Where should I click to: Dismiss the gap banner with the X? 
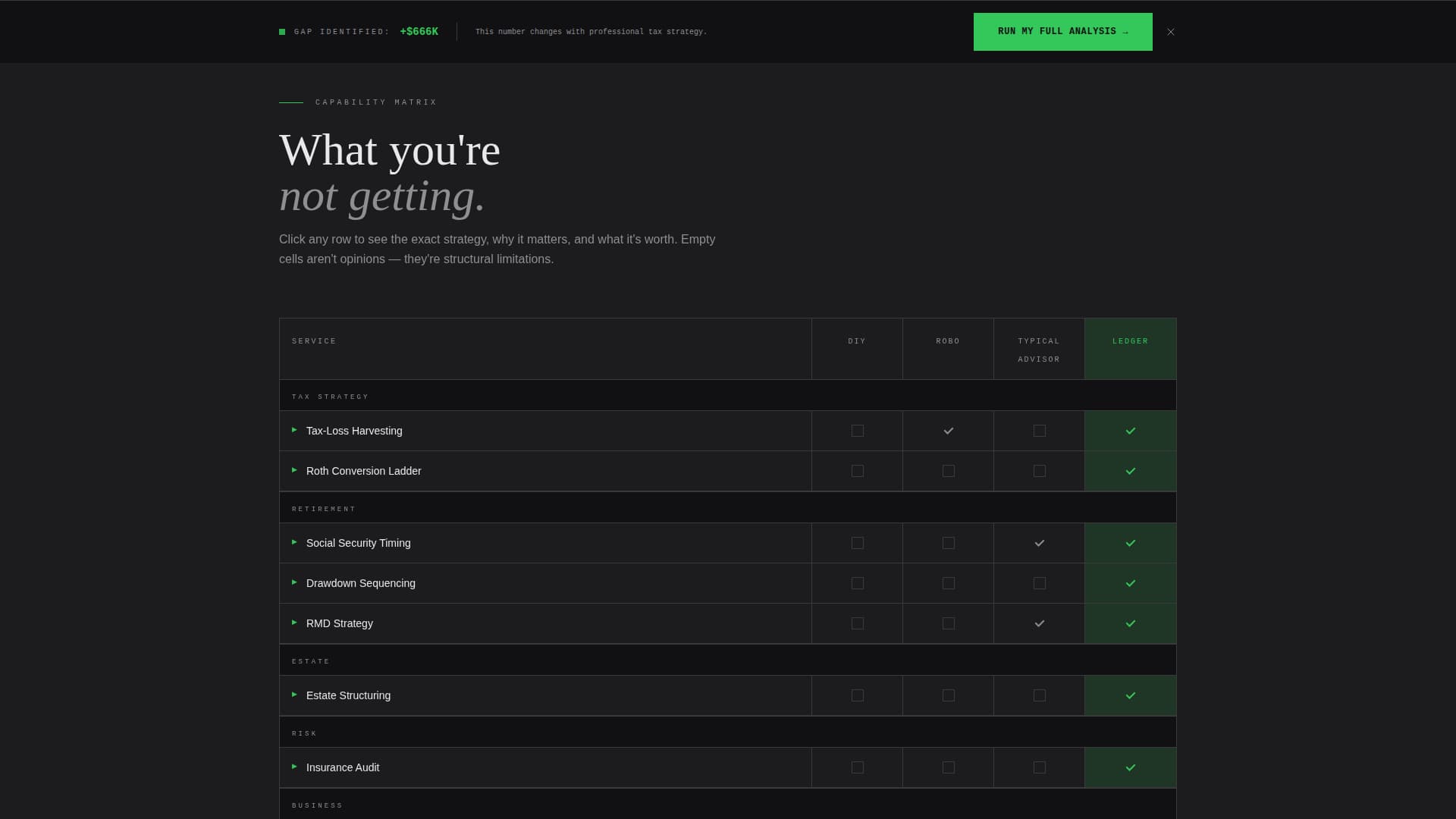(x=1171, y=32)
